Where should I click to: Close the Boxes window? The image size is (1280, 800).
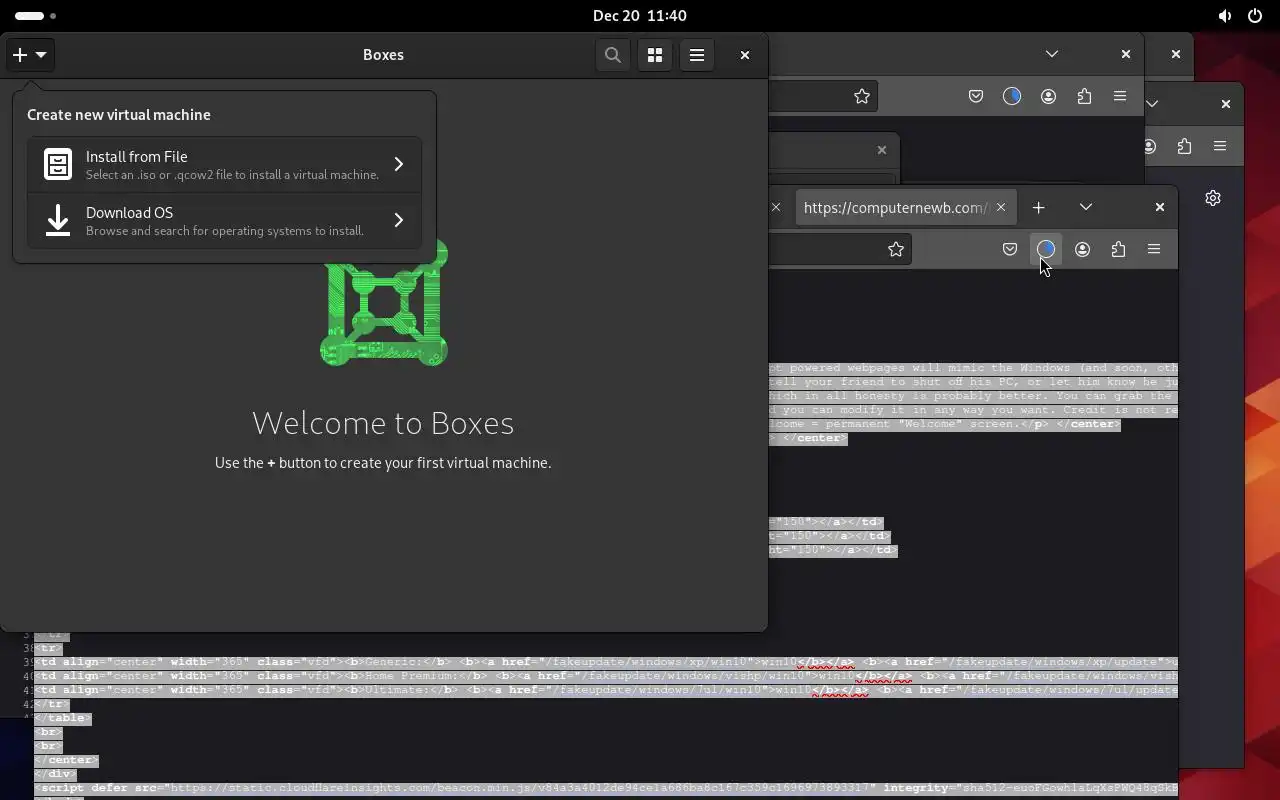click(x=744, y=55)
